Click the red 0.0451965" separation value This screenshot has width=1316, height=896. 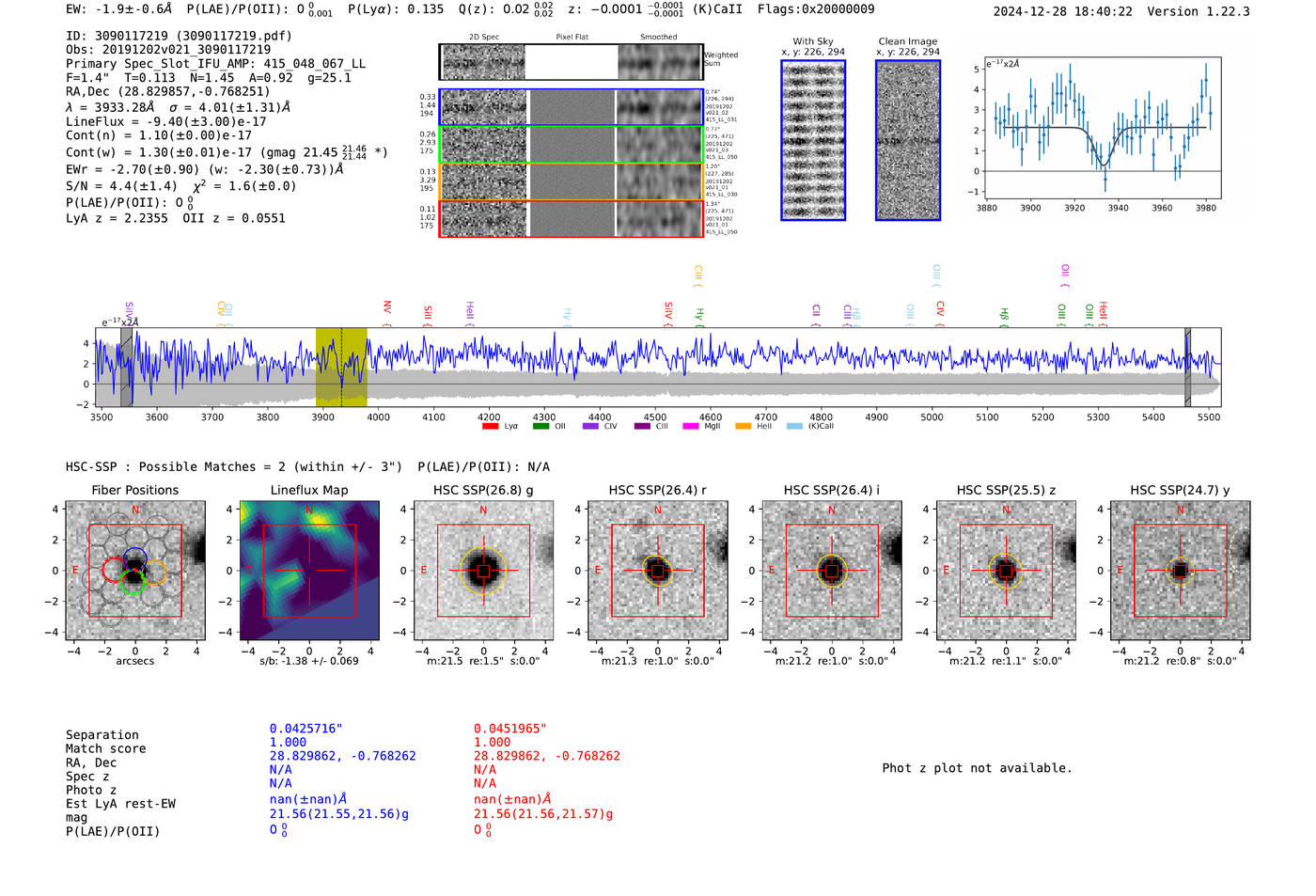tap(510, 729)
